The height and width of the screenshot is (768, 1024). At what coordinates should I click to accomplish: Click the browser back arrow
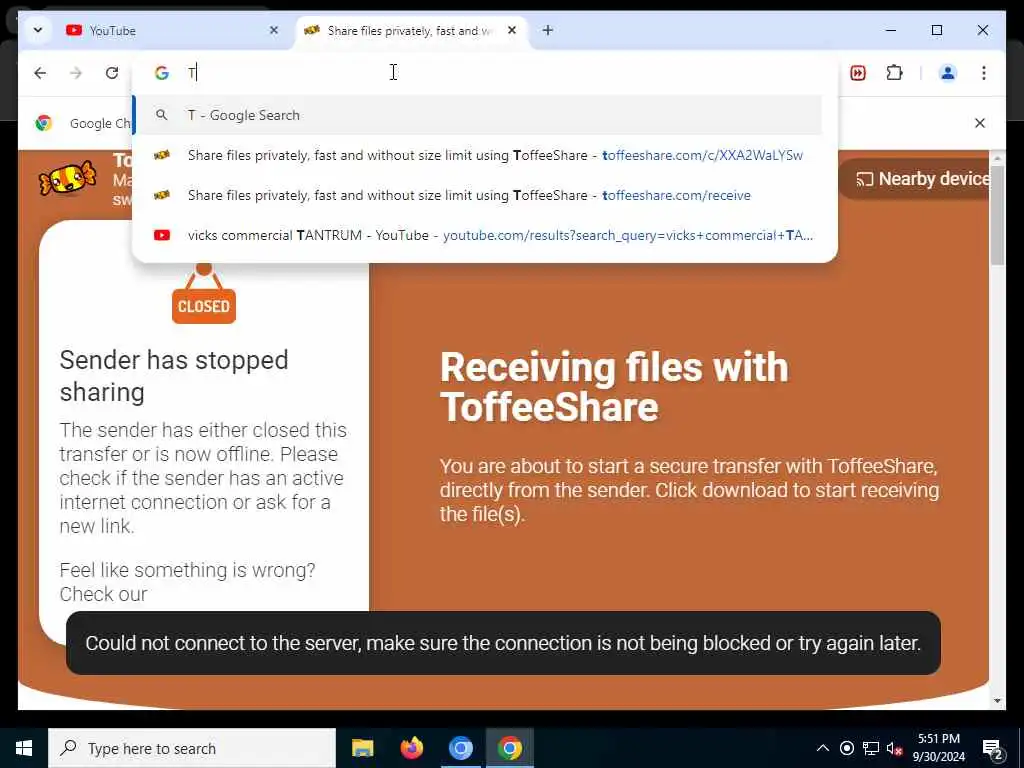pos(40,73)
